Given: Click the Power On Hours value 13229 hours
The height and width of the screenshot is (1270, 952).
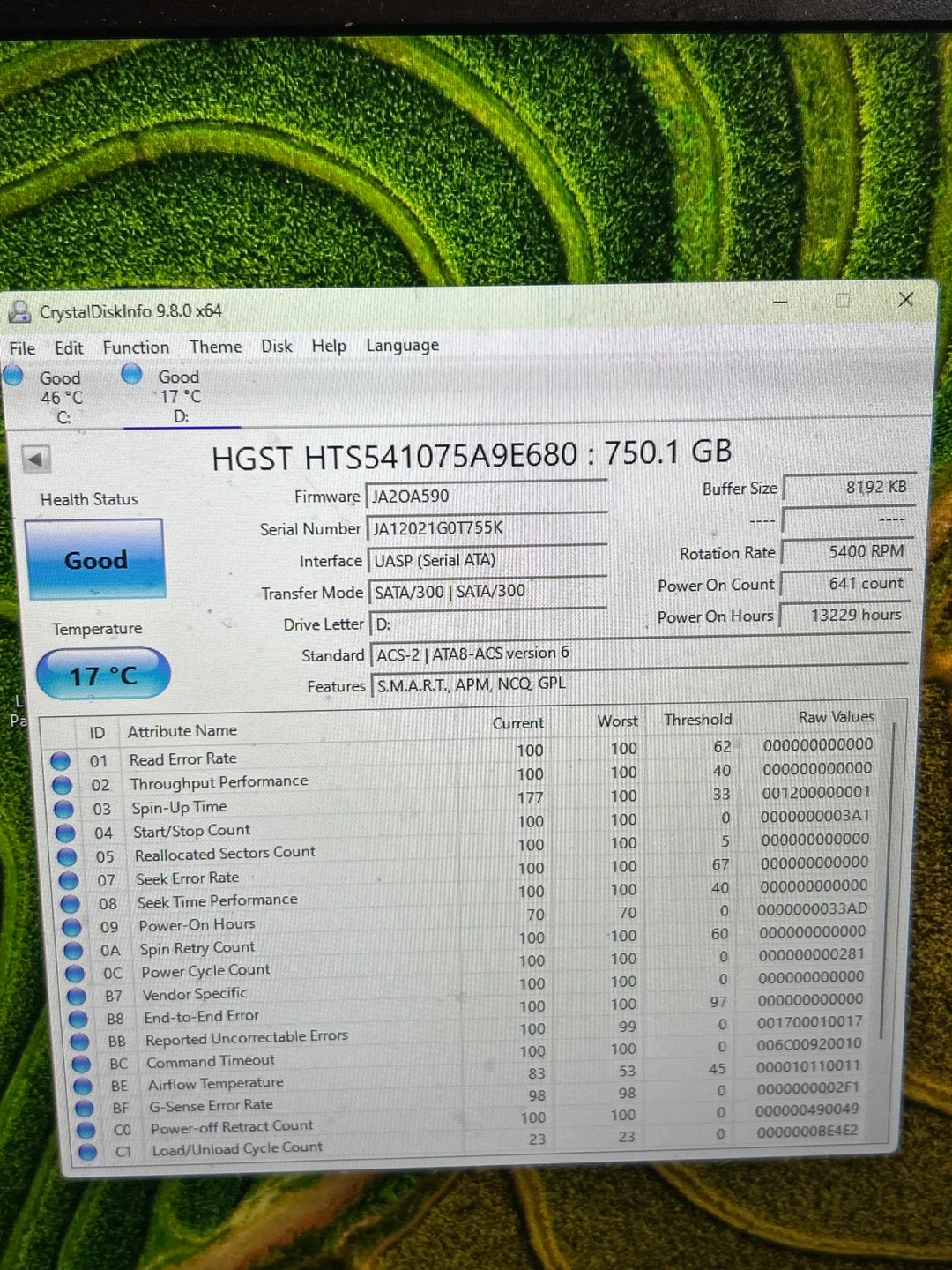Looking at the screenshot, I should (x=845, y=615).
